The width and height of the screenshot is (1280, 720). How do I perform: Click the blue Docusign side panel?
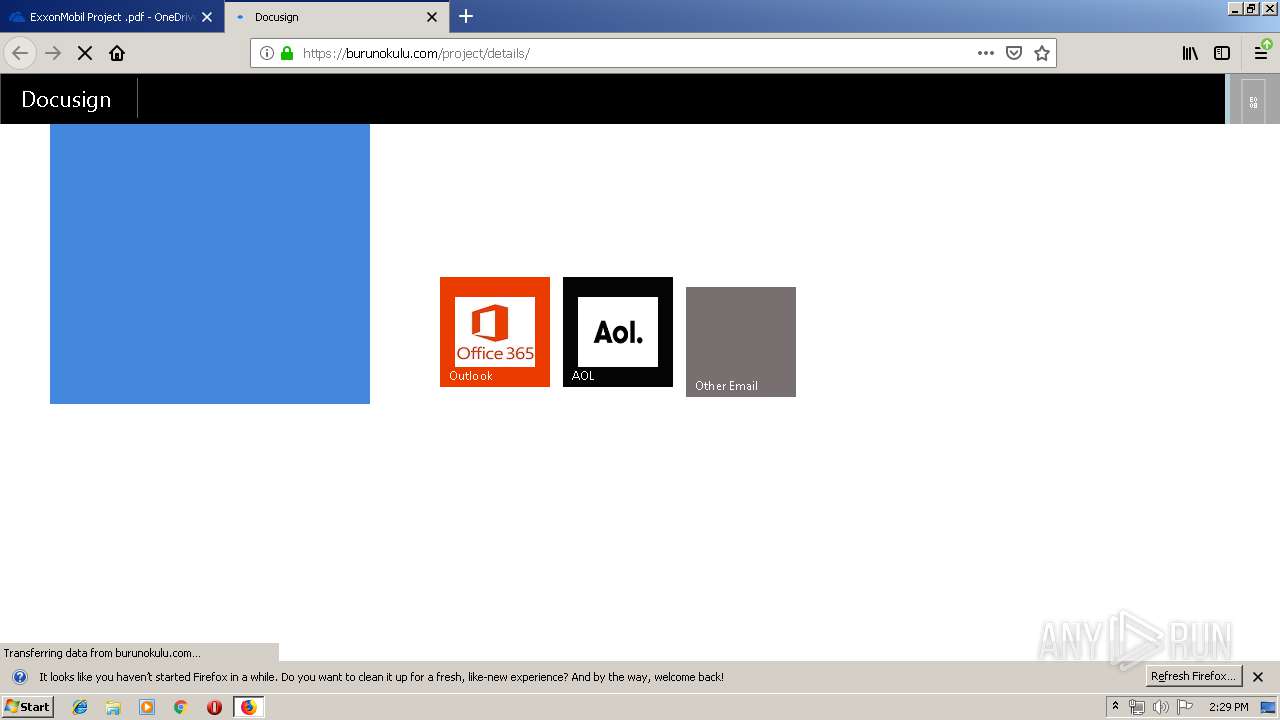click(x=210, y=264)
